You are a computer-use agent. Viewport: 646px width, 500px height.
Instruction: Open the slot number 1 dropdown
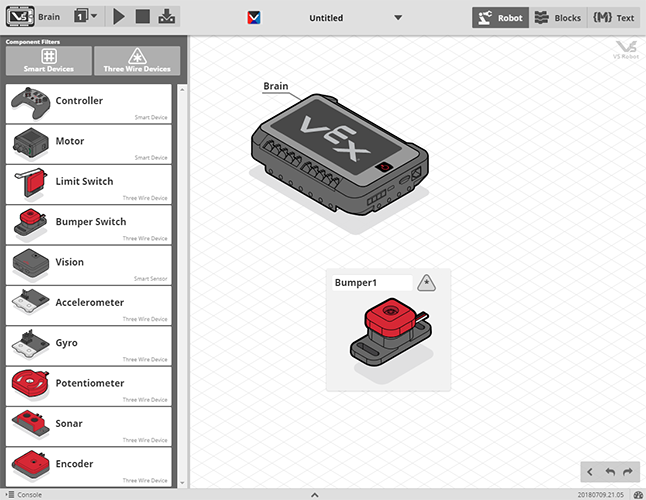[85, 16]
